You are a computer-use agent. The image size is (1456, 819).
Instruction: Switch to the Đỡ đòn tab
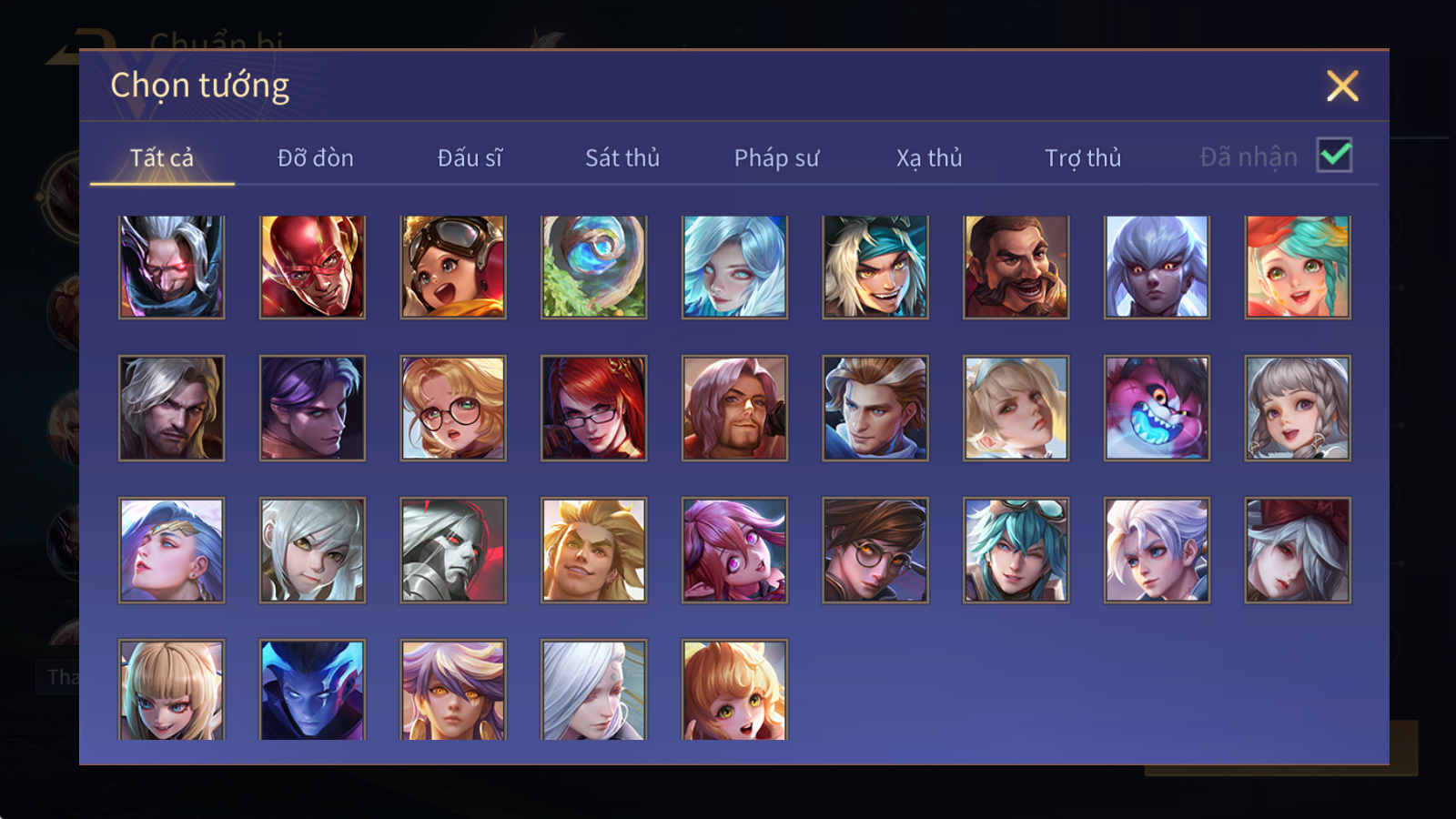(x=315, y=157)
